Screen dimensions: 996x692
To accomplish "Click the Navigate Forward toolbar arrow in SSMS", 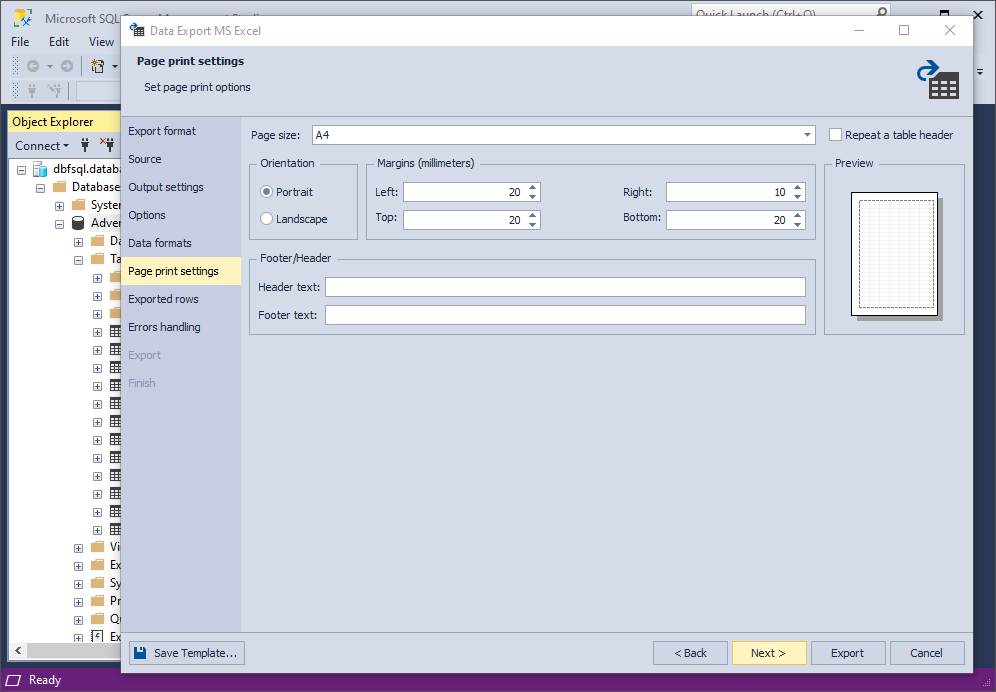I will 67,65.
